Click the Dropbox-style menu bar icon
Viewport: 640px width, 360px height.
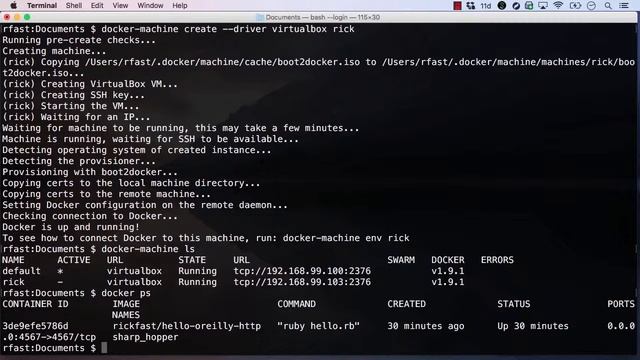[x=471, y=6]
